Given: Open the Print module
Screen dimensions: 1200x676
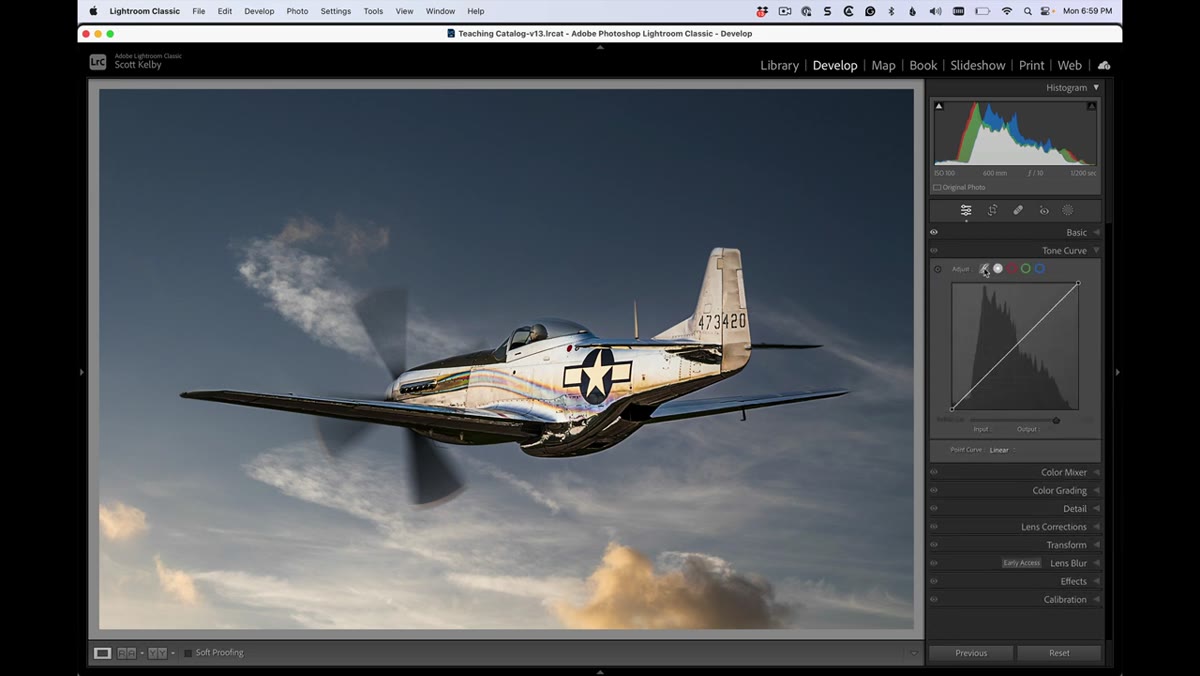Looking at the screenshot, I should coord(1031,65).
